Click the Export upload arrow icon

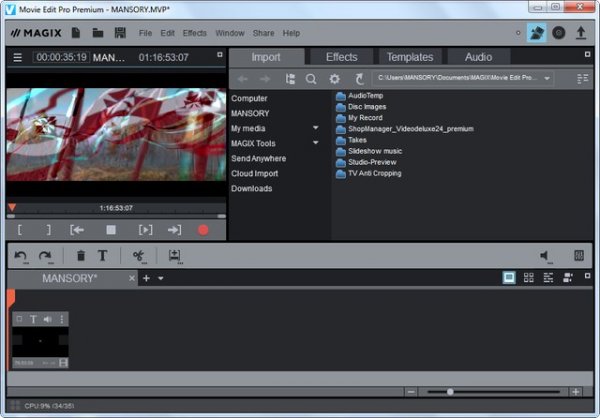tap(581, 33)
